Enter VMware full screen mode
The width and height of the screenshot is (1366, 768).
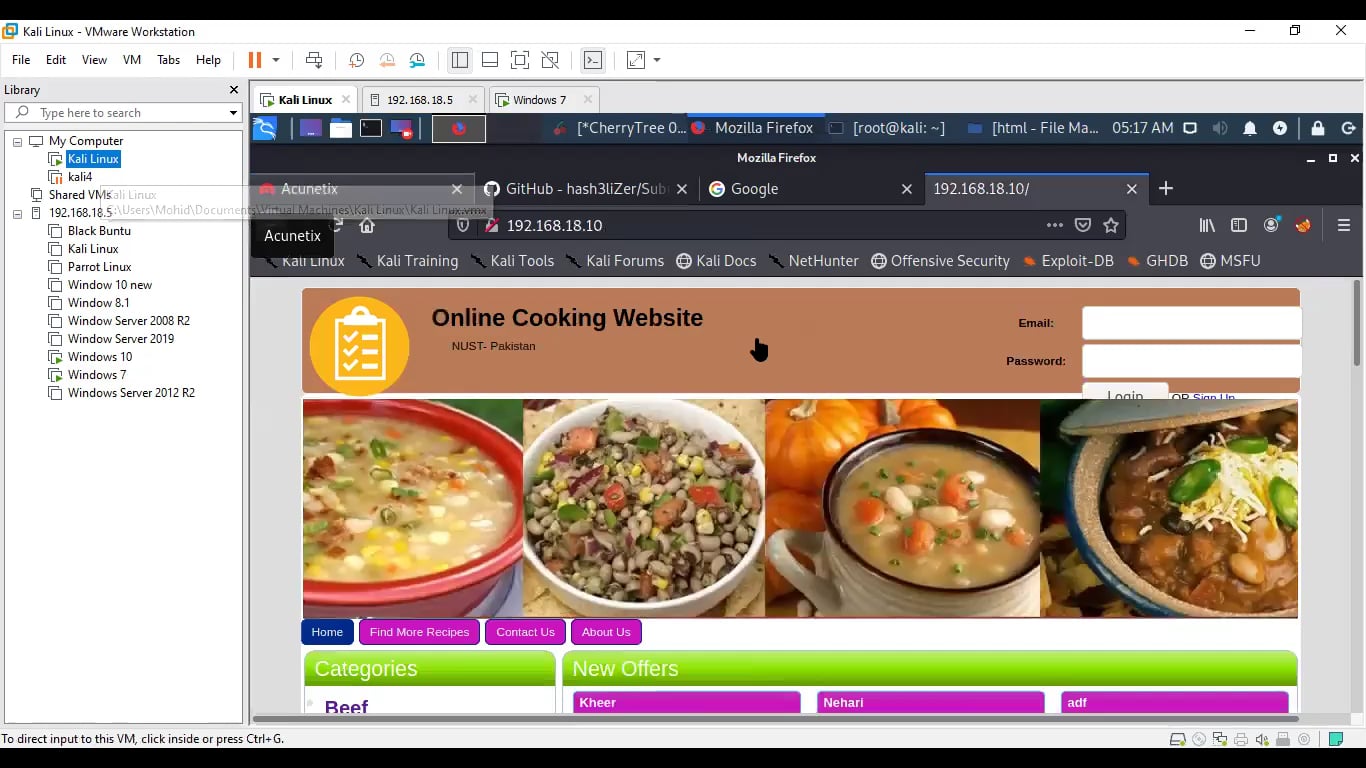(x=520, y=60)
